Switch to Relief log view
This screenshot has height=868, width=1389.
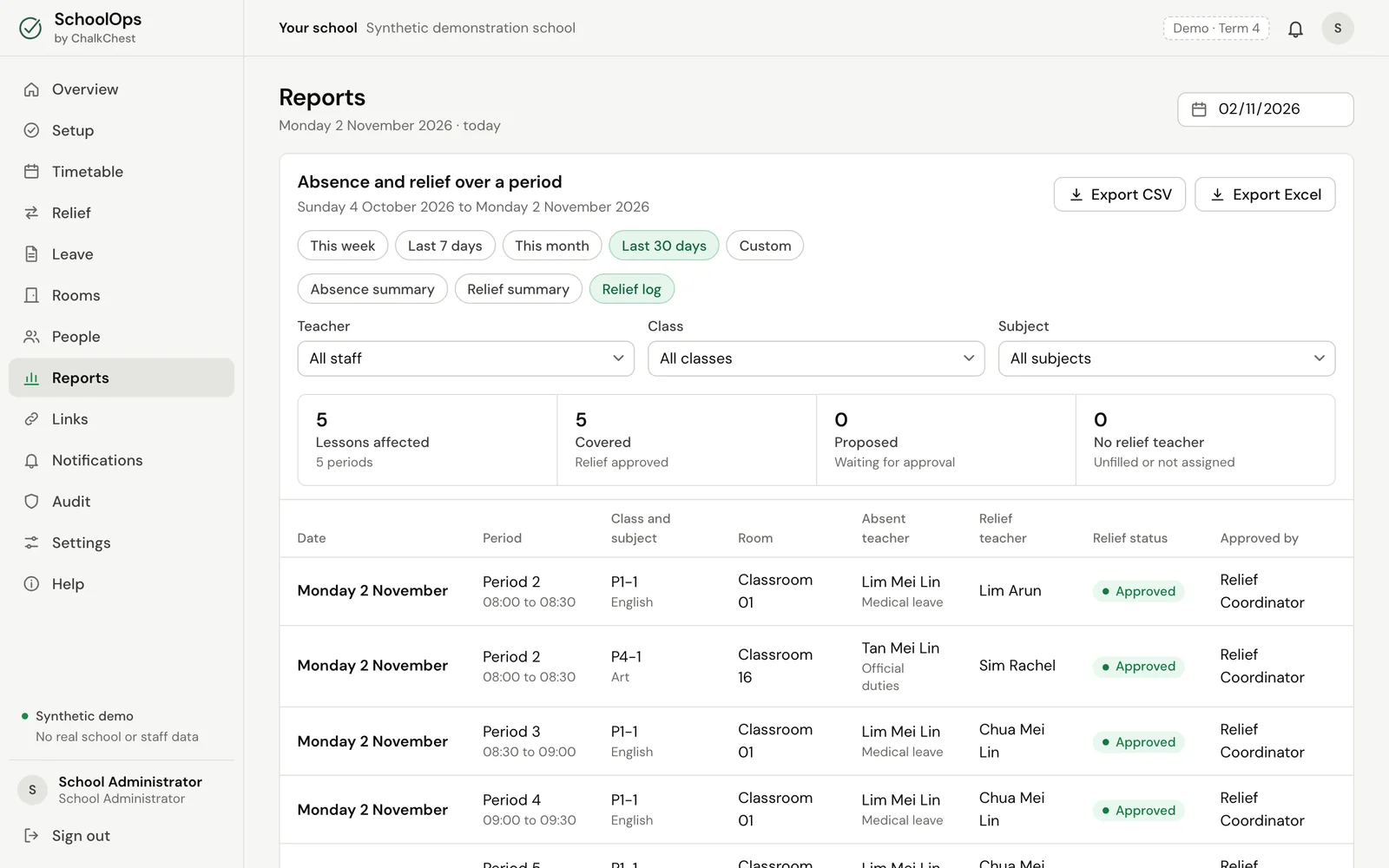pos(632,289)
